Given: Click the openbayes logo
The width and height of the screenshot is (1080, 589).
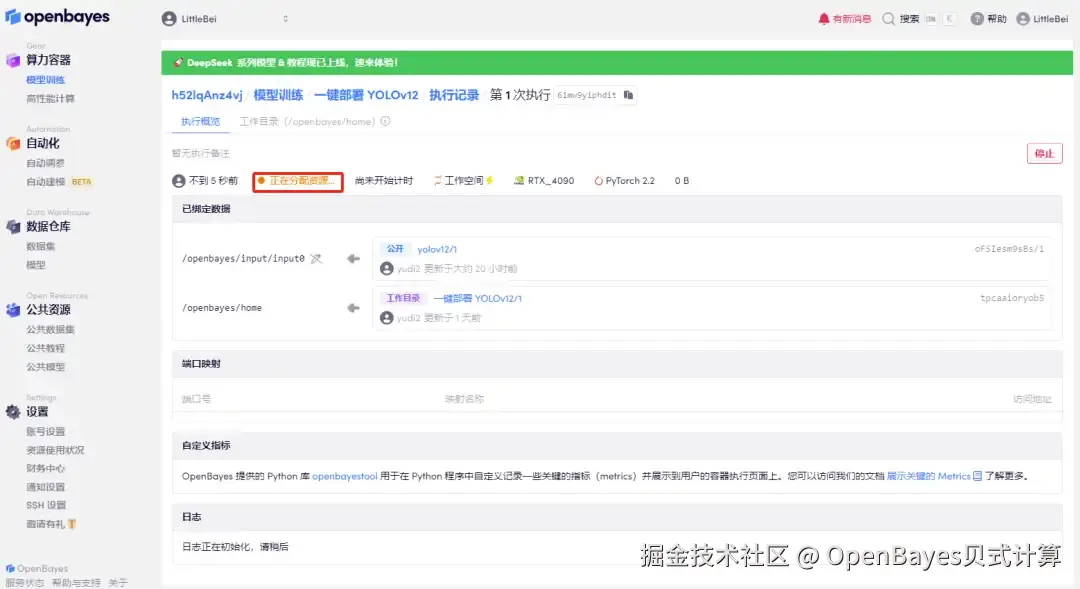Looking at the screenshot, I should click(x=57, y=17).
